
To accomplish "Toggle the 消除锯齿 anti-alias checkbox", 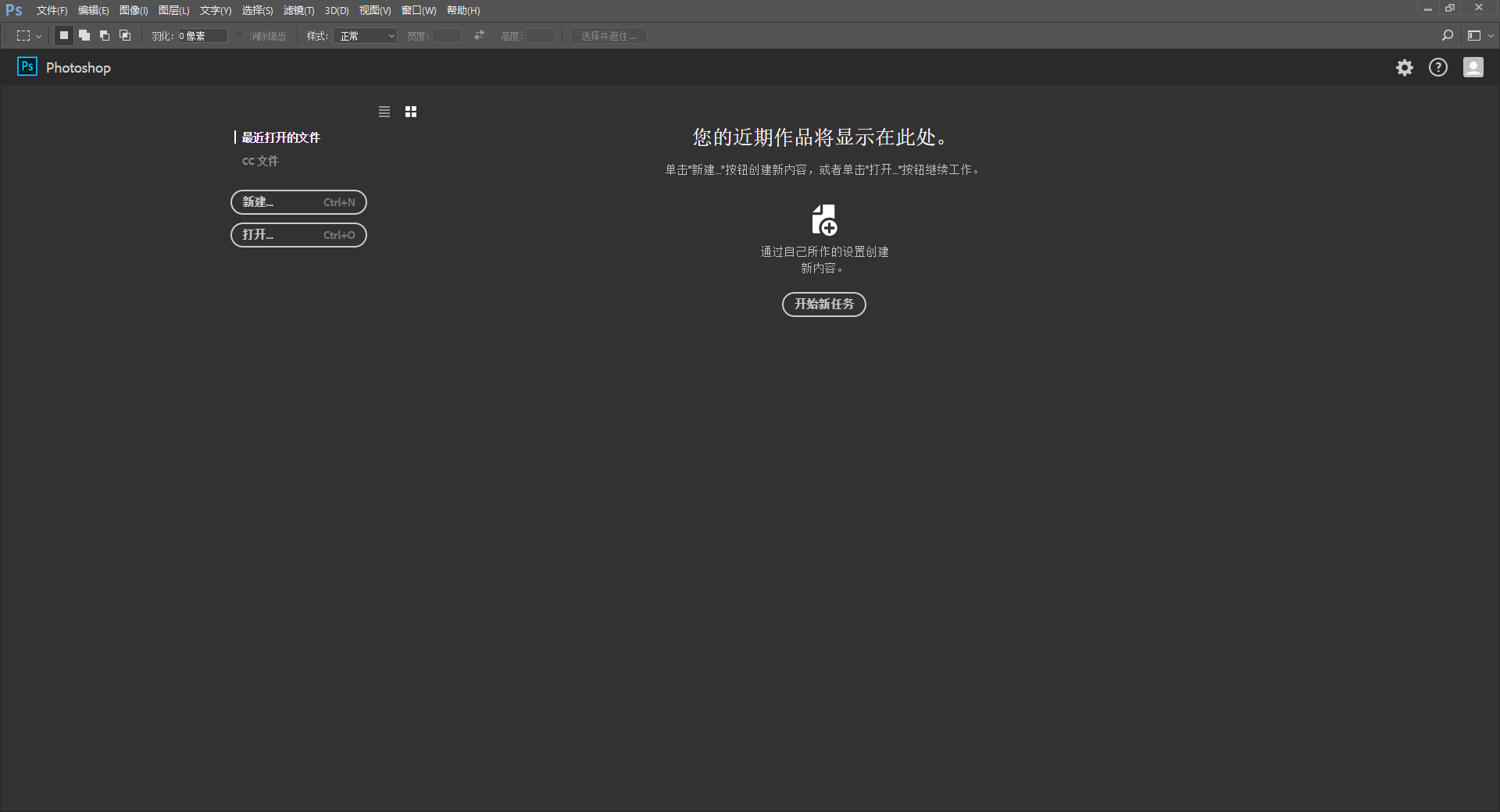I will click(241, 36).
